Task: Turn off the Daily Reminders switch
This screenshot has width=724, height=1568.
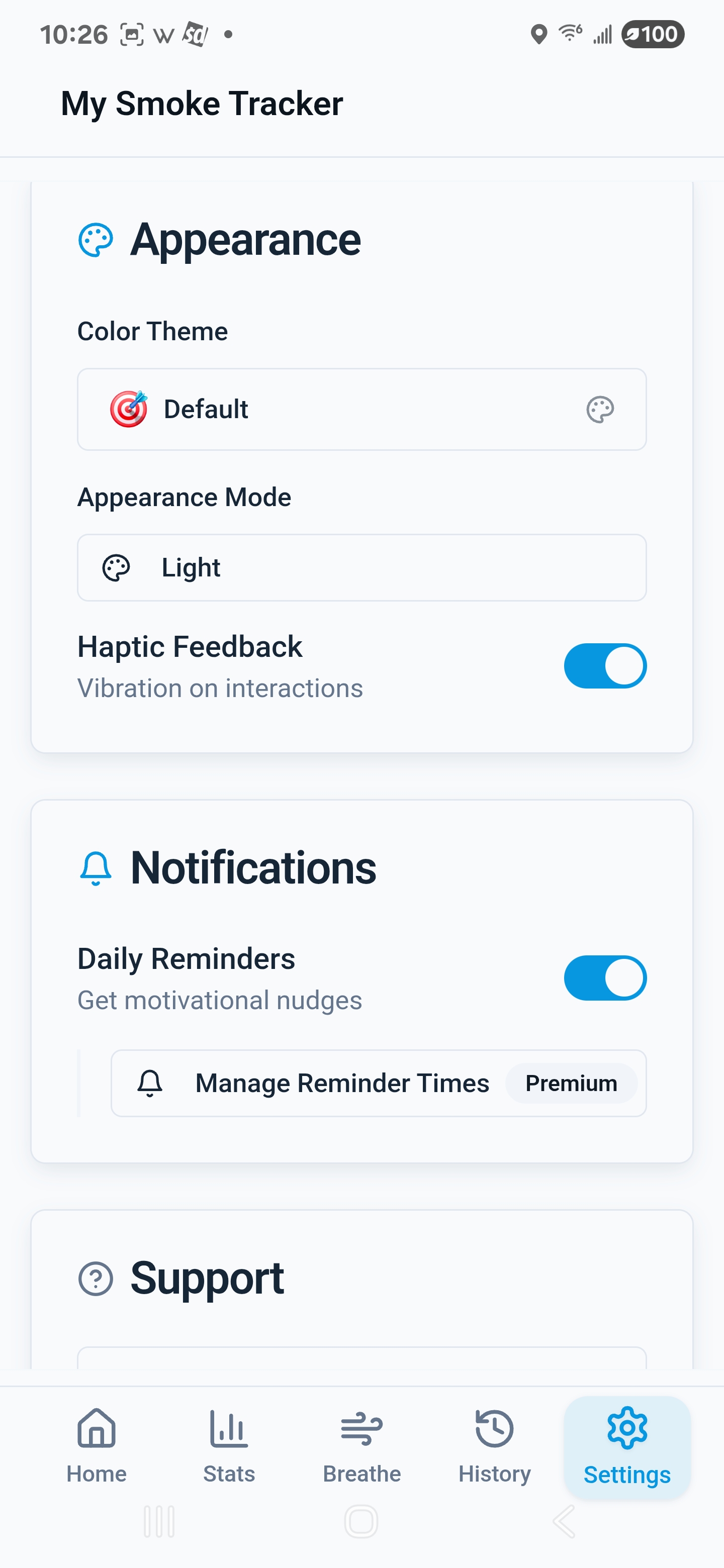Action: [605, 978]
